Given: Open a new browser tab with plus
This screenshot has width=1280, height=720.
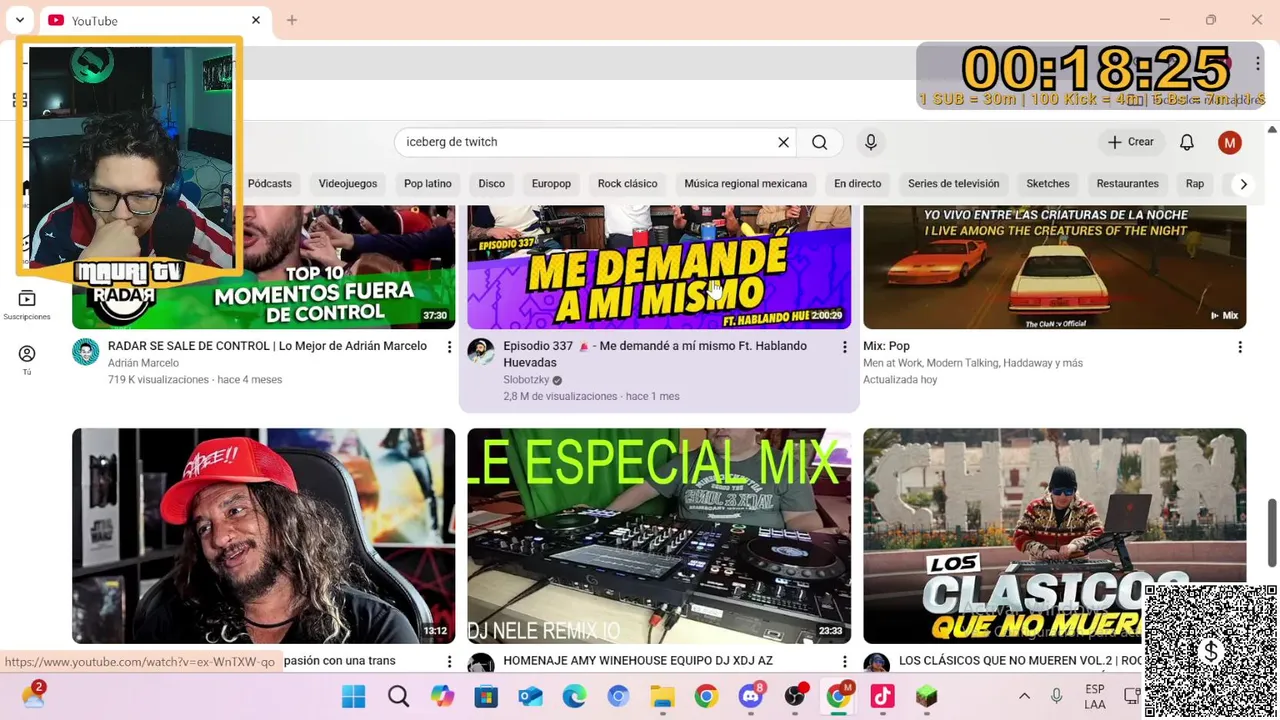Looking at the screenshot, I should (x=292, y=20).
